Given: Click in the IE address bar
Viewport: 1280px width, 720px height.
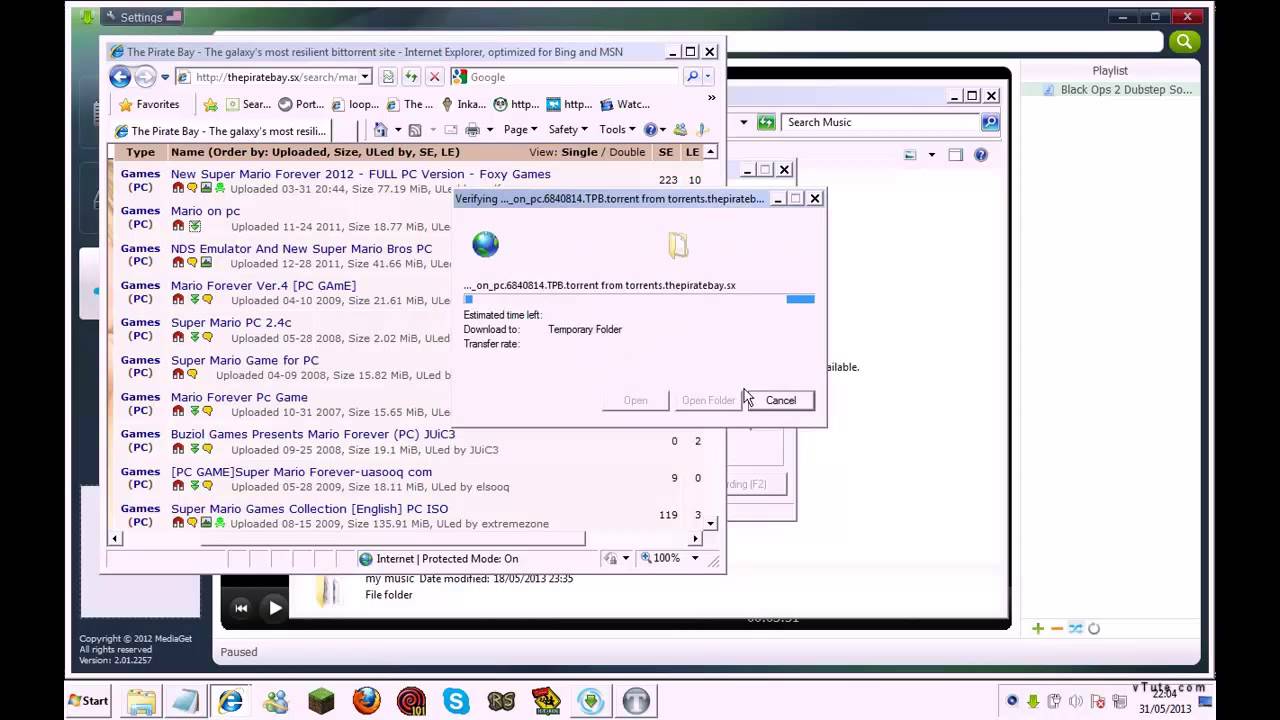Looking at the screenshot, I should 275,77.
